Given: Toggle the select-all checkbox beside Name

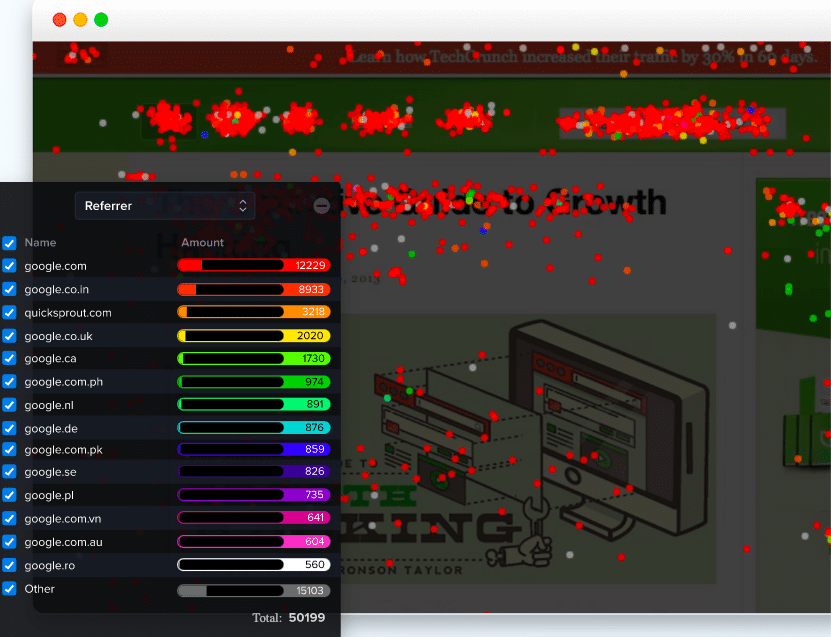Looking at the screenshot, I should pyautogui.click(x=9, y=243).
